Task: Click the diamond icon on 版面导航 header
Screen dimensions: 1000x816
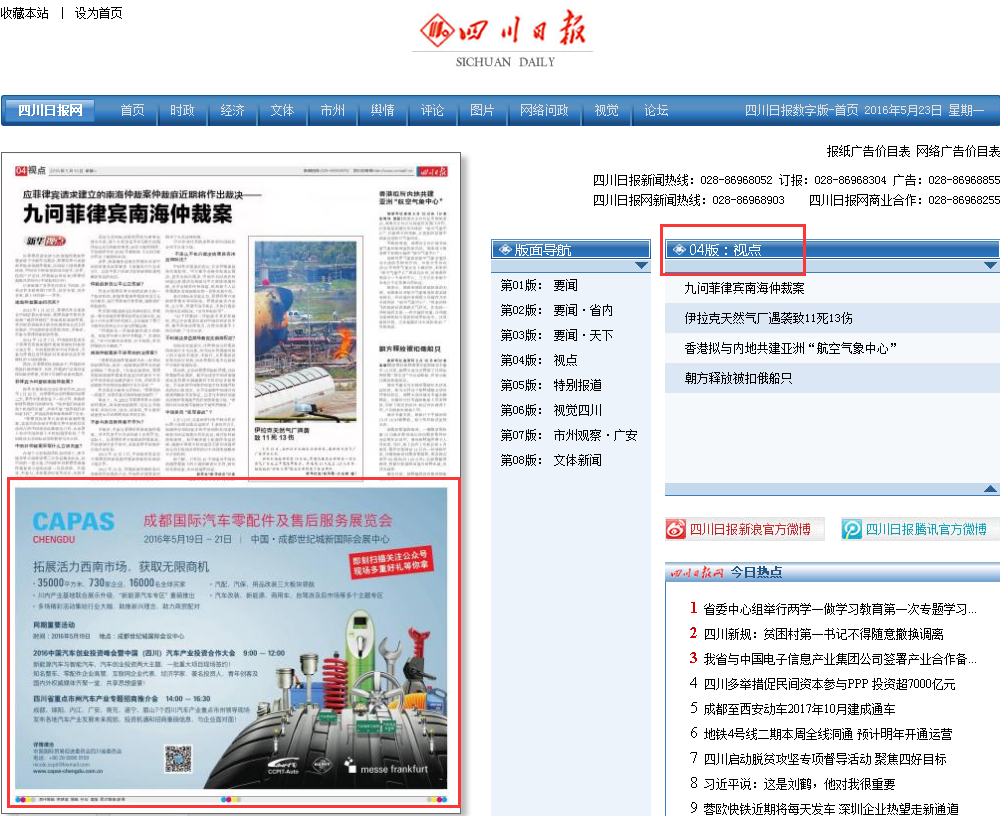Action: (505, 250)
